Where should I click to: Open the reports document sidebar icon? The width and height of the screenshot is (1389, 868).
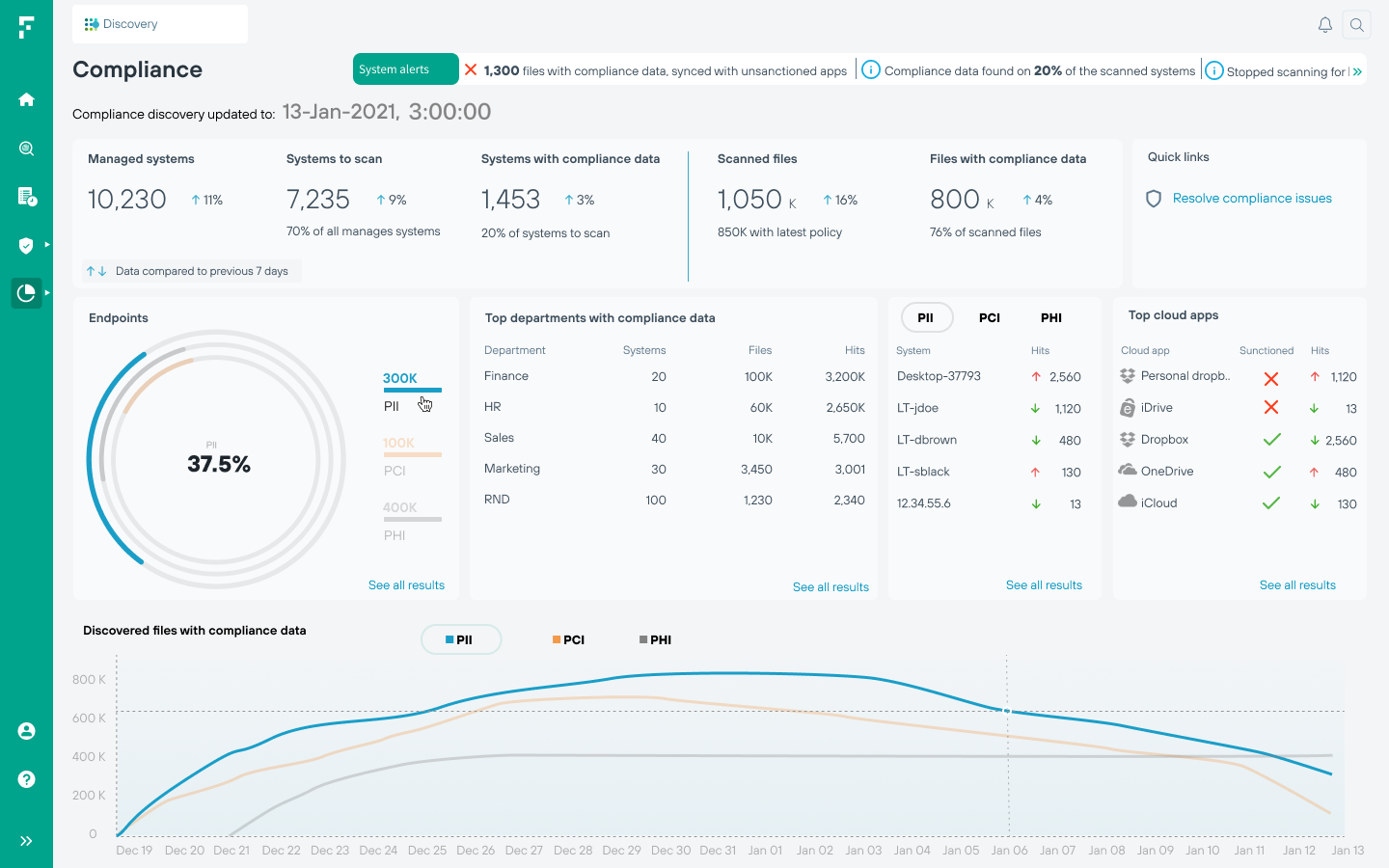click(x=27, y=197)
